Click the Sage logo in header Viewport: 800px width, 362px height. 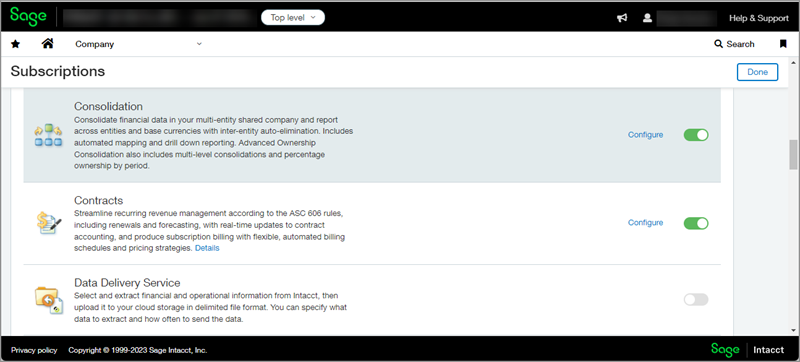[28, 16]
